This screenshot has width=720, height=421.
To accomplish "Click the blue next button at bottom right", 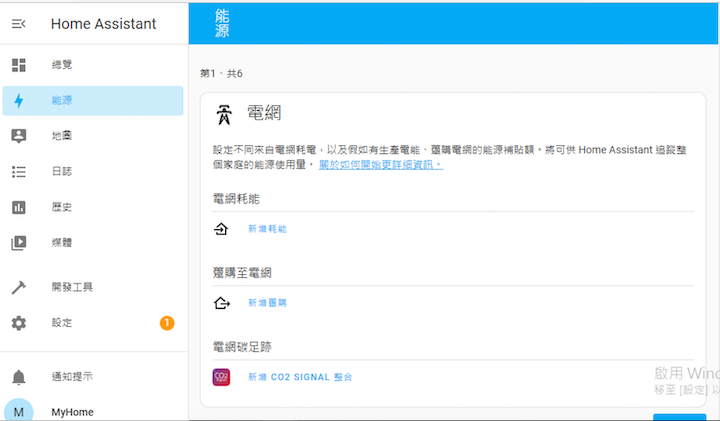I will (x=679, y=417).
